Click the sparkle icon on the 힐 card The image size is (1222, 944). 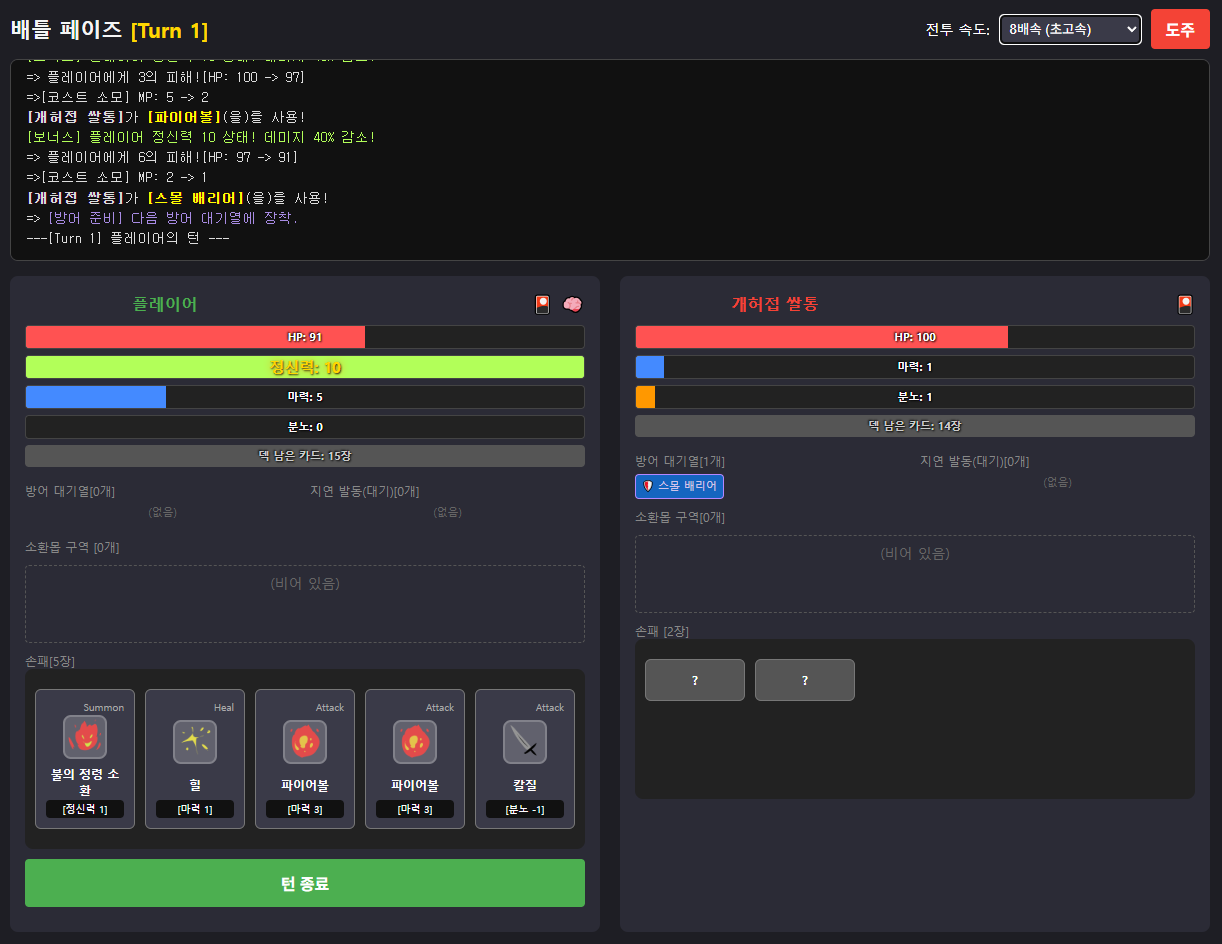[195, 742]
